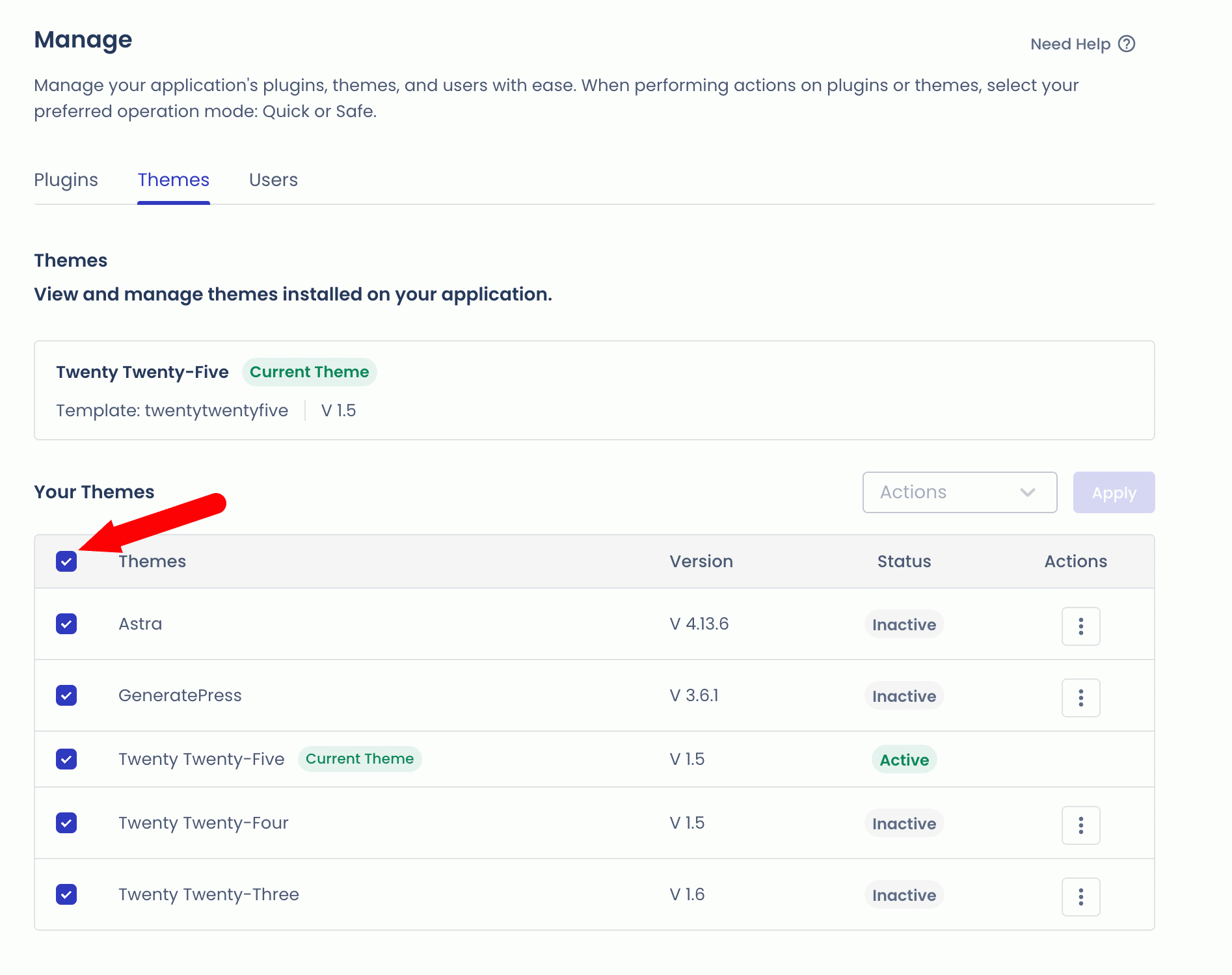
Task: Open the three-dot menu for Astra
Action: click(1080, 626)
